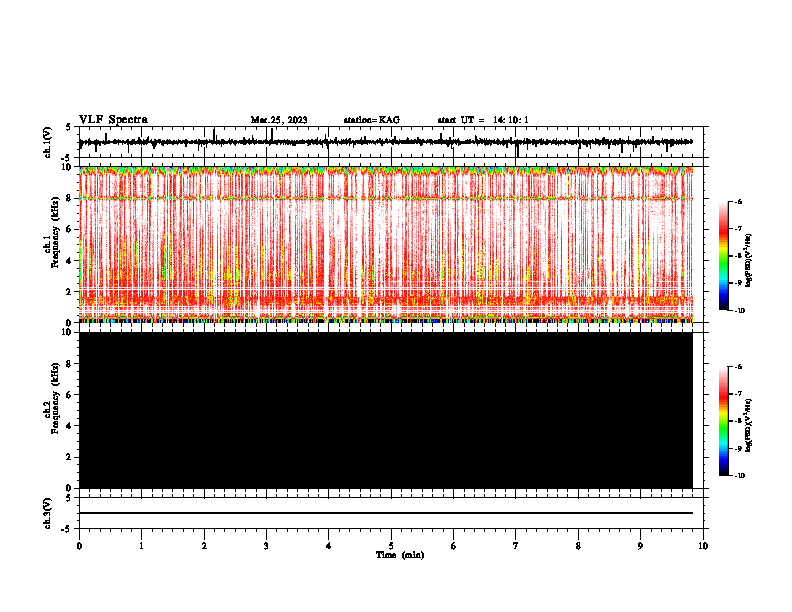Click the "-7" tick on ch.1 colorbar

pos(738,229)
